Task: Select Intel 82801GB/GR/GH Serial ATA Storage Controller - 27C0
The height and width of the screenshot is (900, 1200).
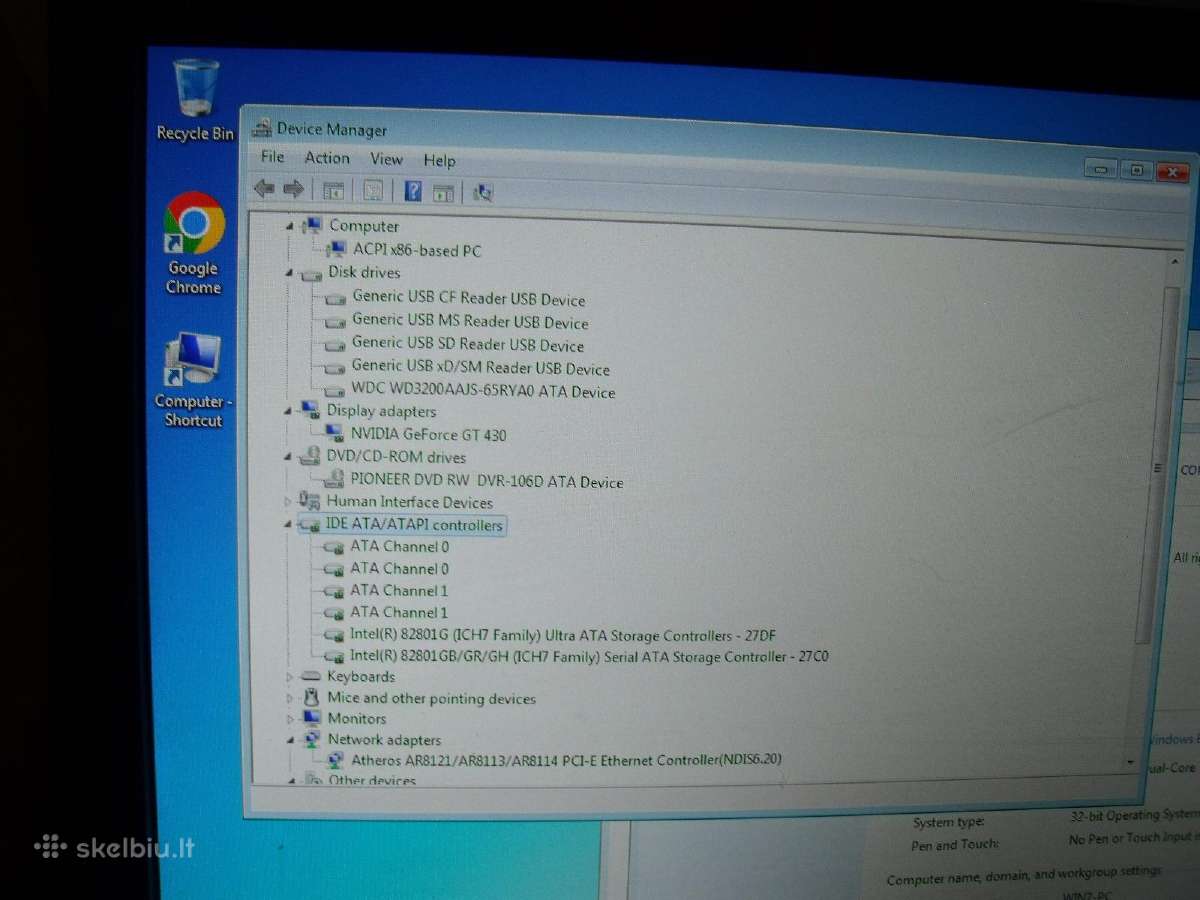Action: [589, 657]
